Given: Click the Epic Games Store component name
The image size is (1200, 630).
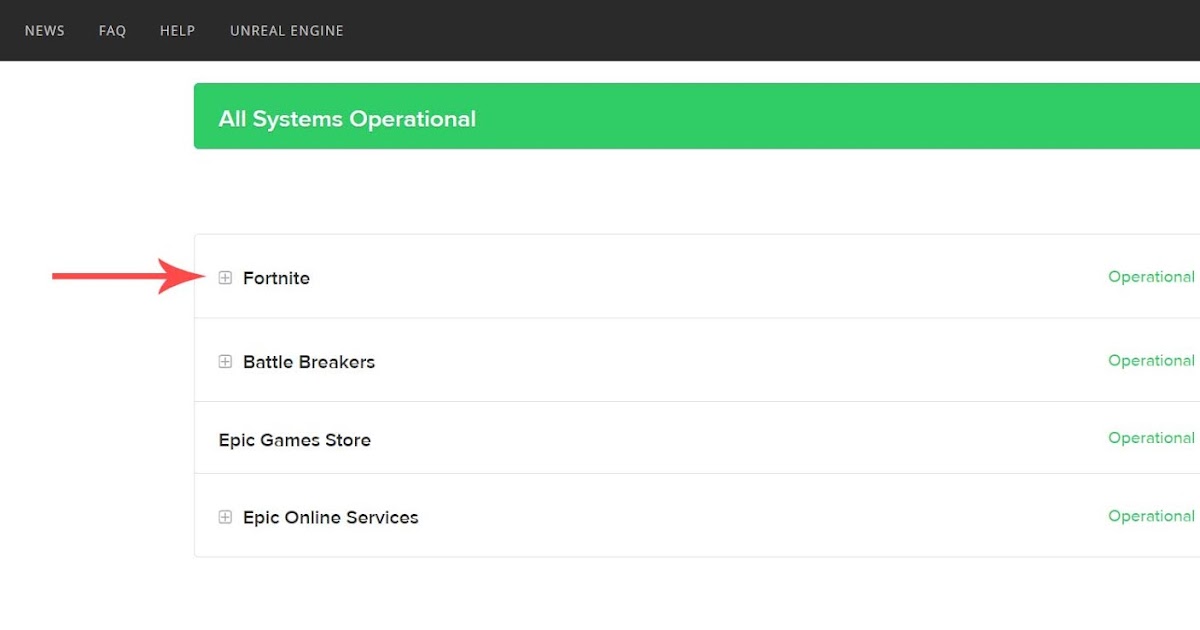Looking at the screenshot, I should 295,440.
